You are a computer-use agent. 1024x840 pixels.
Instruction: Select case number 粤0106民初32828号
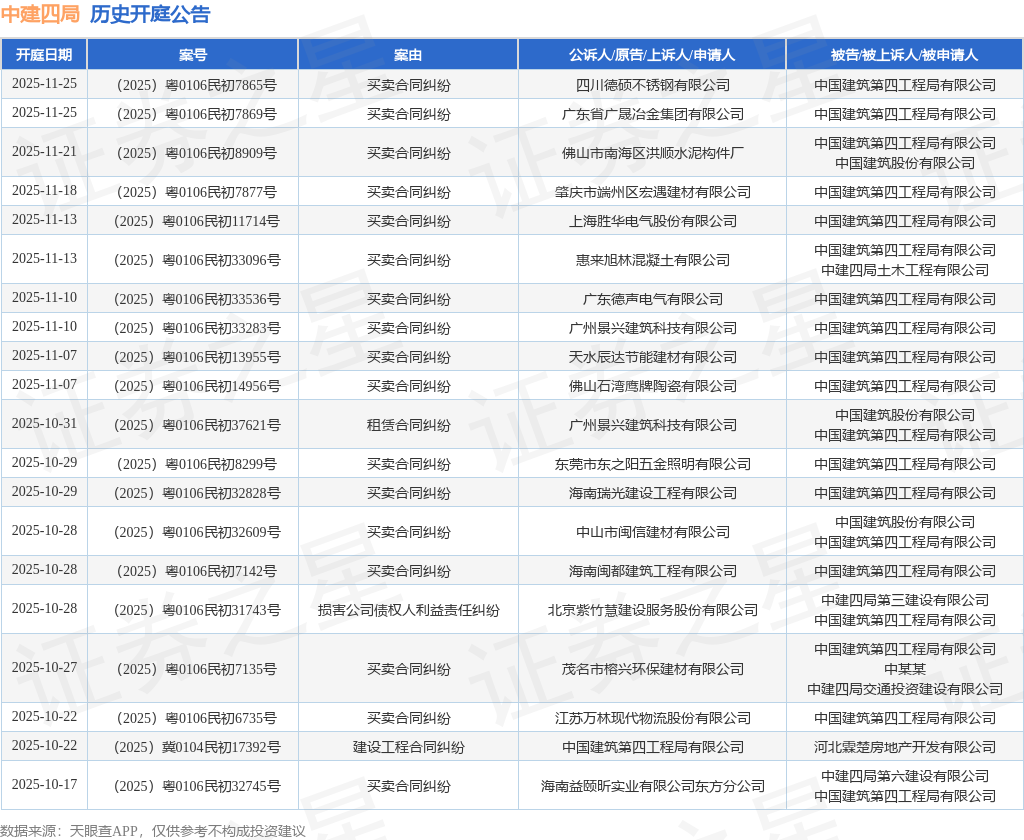pyautogui.click(x=221, y=493)
